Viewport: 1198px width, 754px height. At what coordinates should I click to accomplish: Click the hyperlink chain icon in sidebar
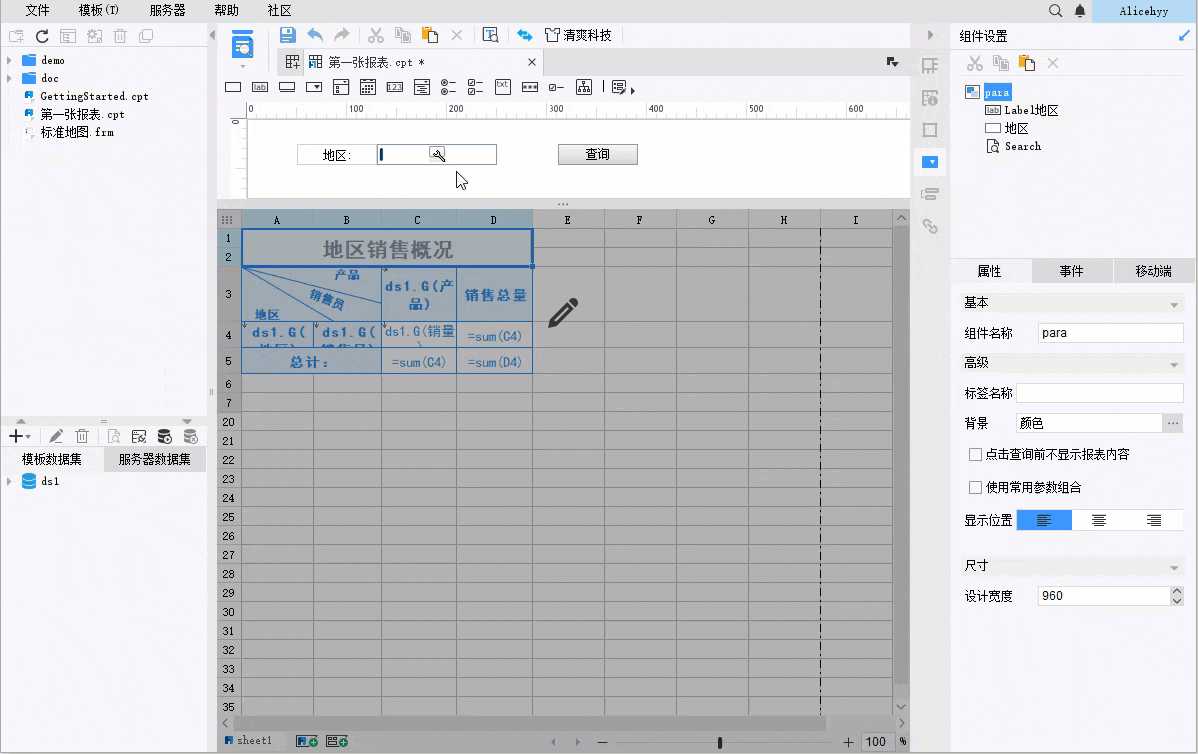coord(930,226)
